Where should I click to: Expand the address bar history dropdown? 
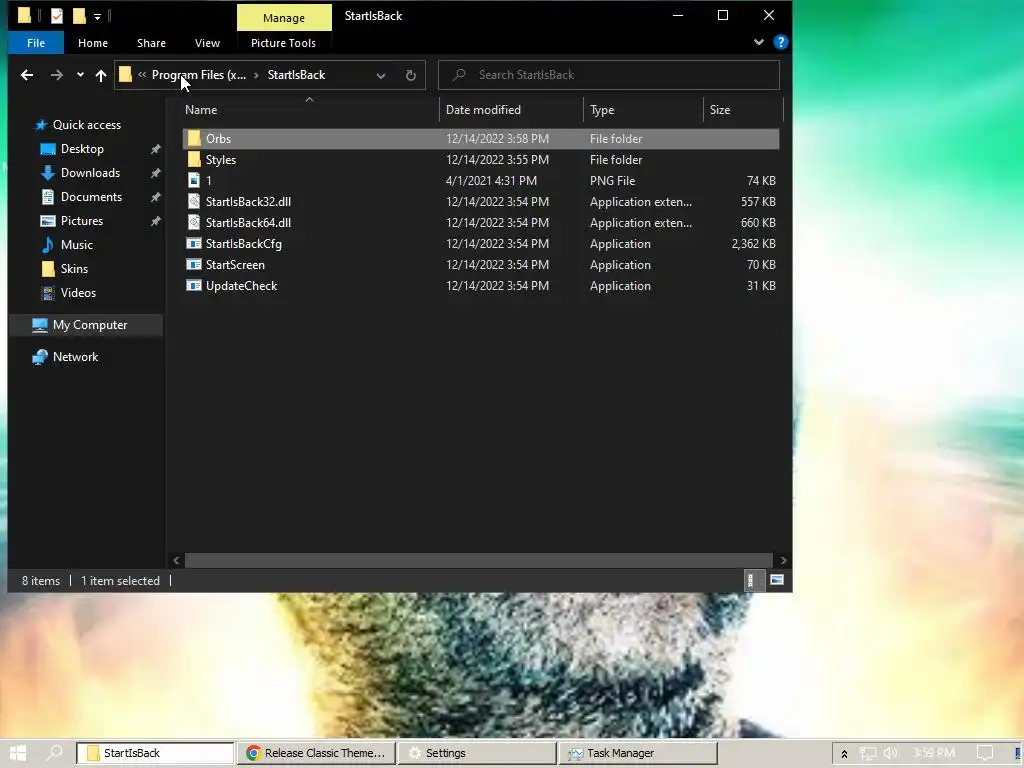point(381,75)
